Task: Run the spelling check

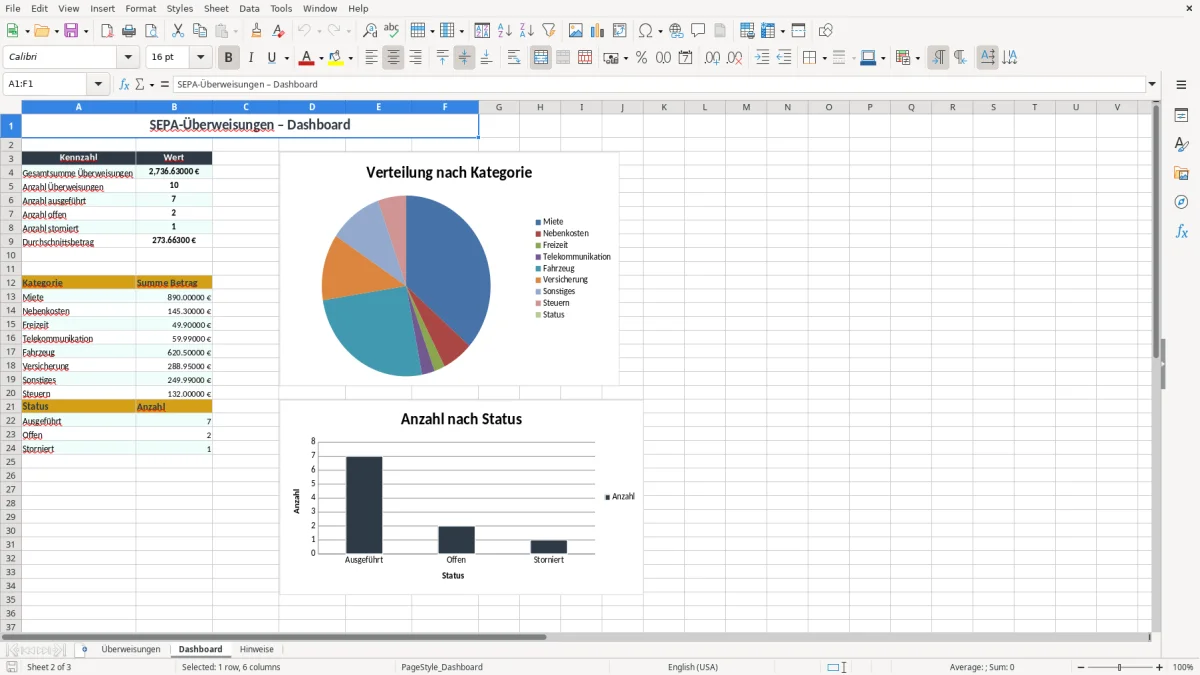Action: pyautogui.click(x=392, y=31)
